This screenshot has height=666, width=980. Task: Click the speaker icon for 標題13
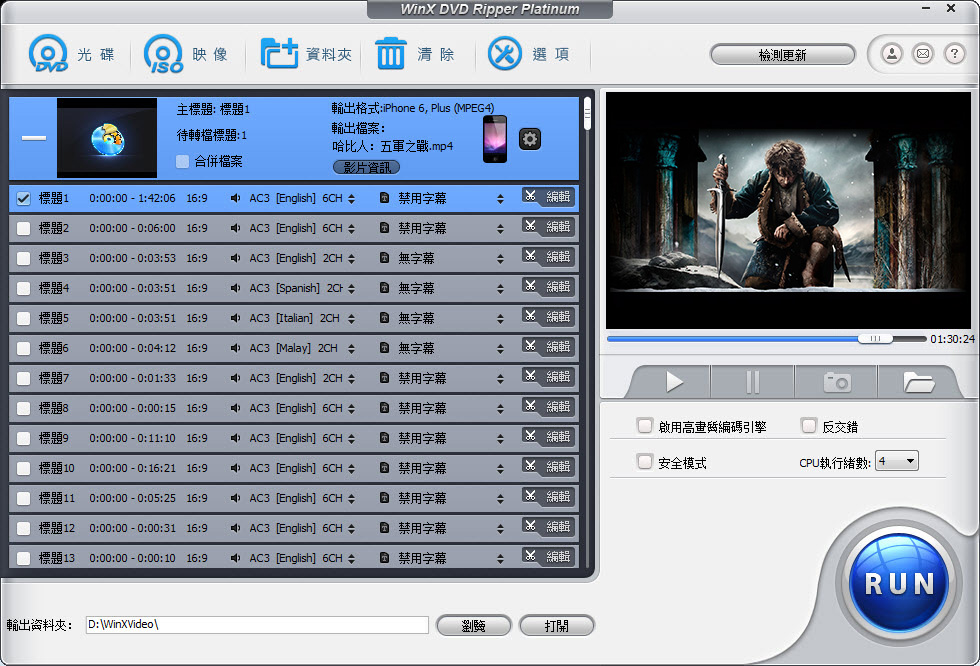236,558
